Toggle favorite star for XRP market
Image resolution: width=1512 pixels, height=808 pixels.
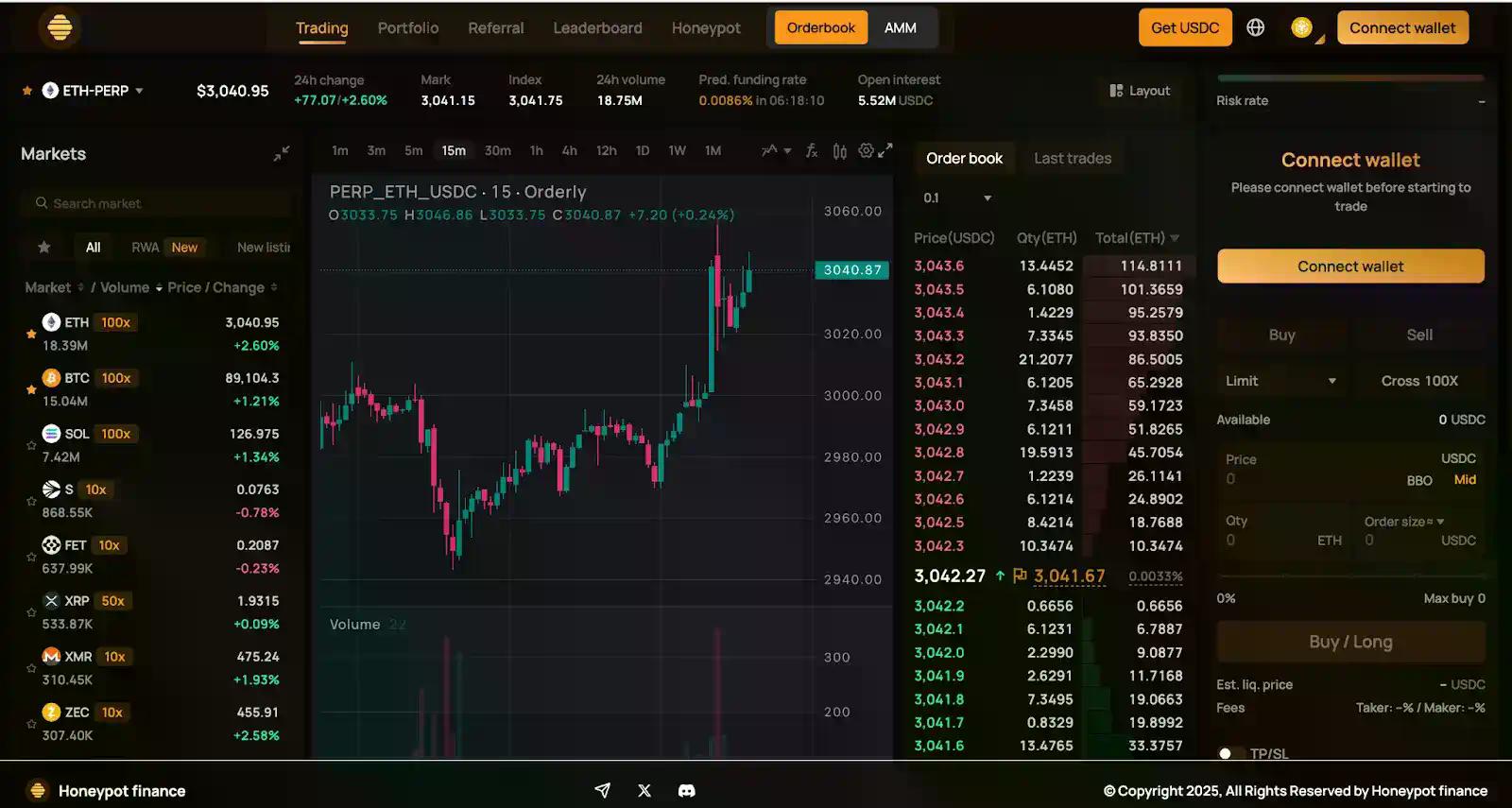31,612
